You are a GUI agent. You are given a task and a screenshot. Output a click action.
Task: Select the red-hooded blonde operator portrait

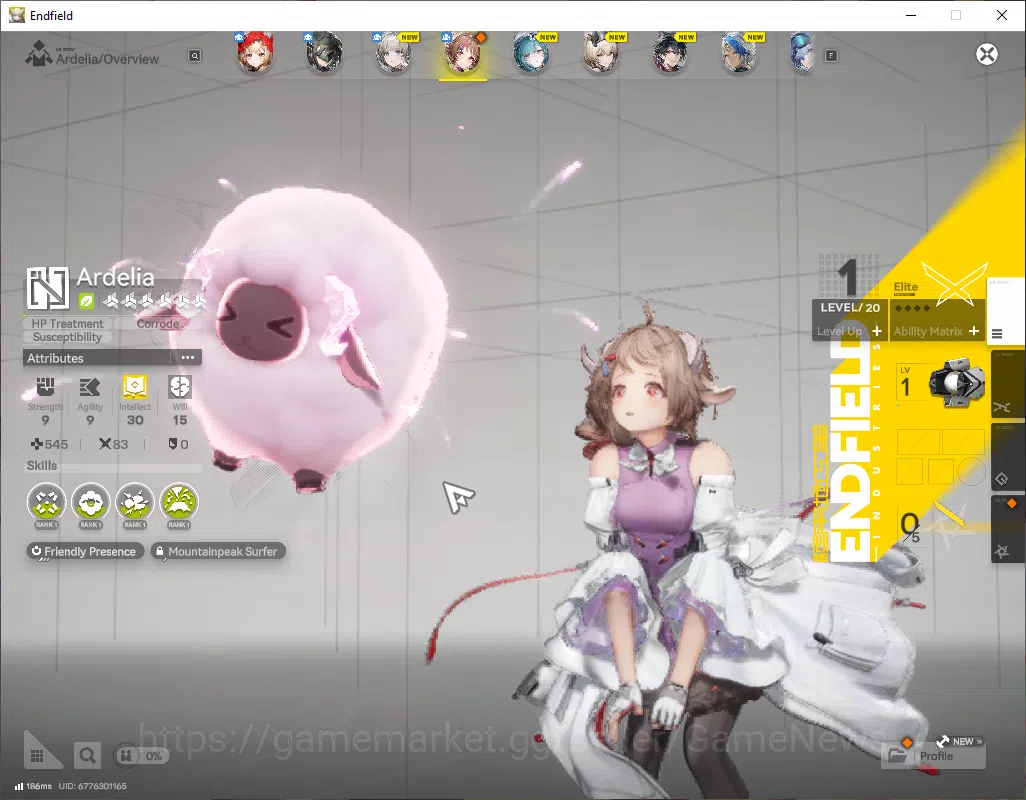(255, 54)
